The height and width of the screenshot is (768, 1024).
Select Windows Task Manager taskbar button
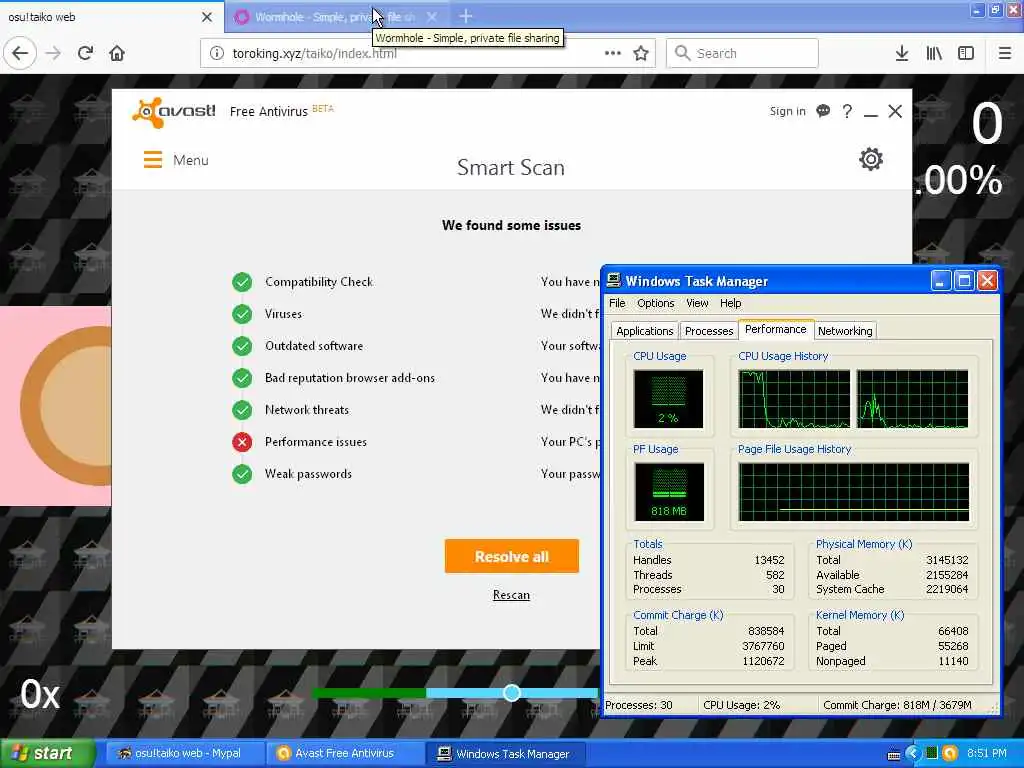(505, 754)
